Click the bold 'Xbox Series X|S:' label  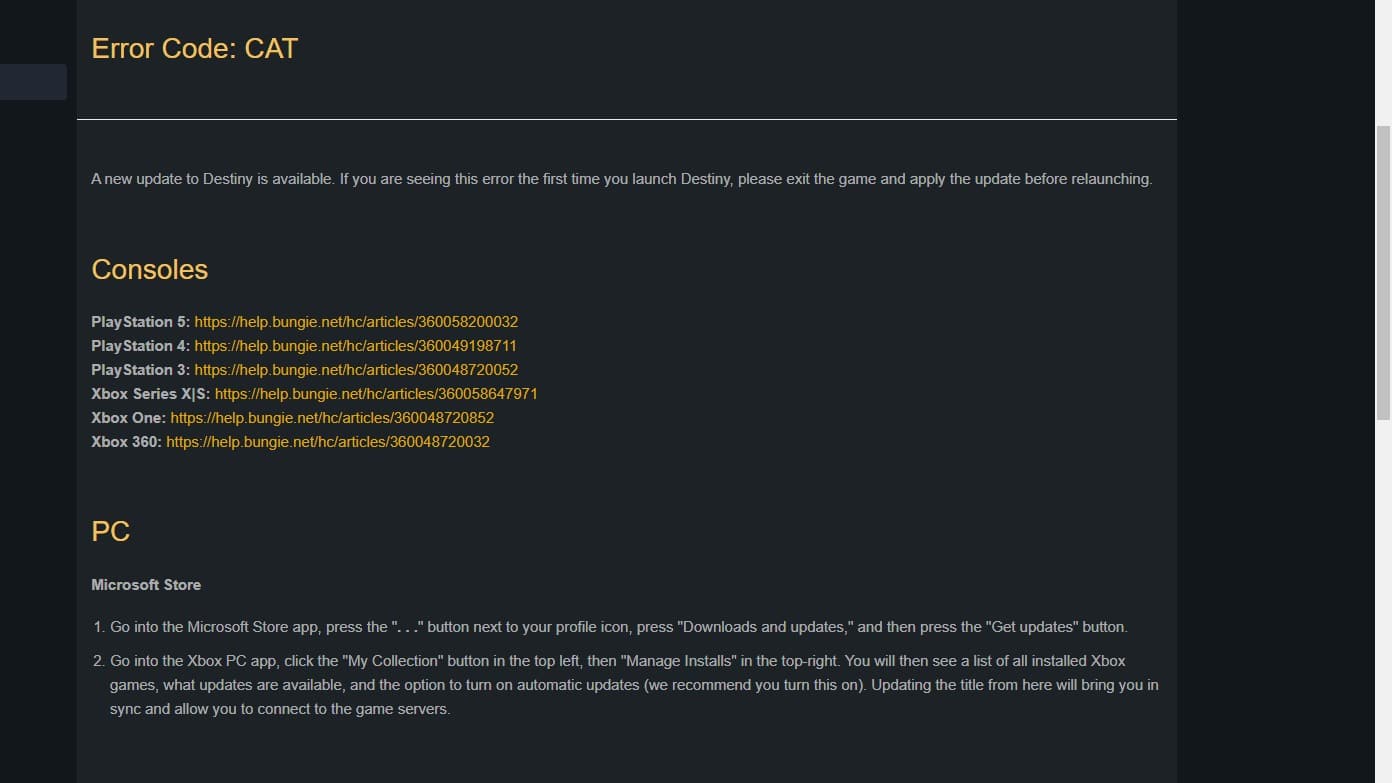pos(151,394)
